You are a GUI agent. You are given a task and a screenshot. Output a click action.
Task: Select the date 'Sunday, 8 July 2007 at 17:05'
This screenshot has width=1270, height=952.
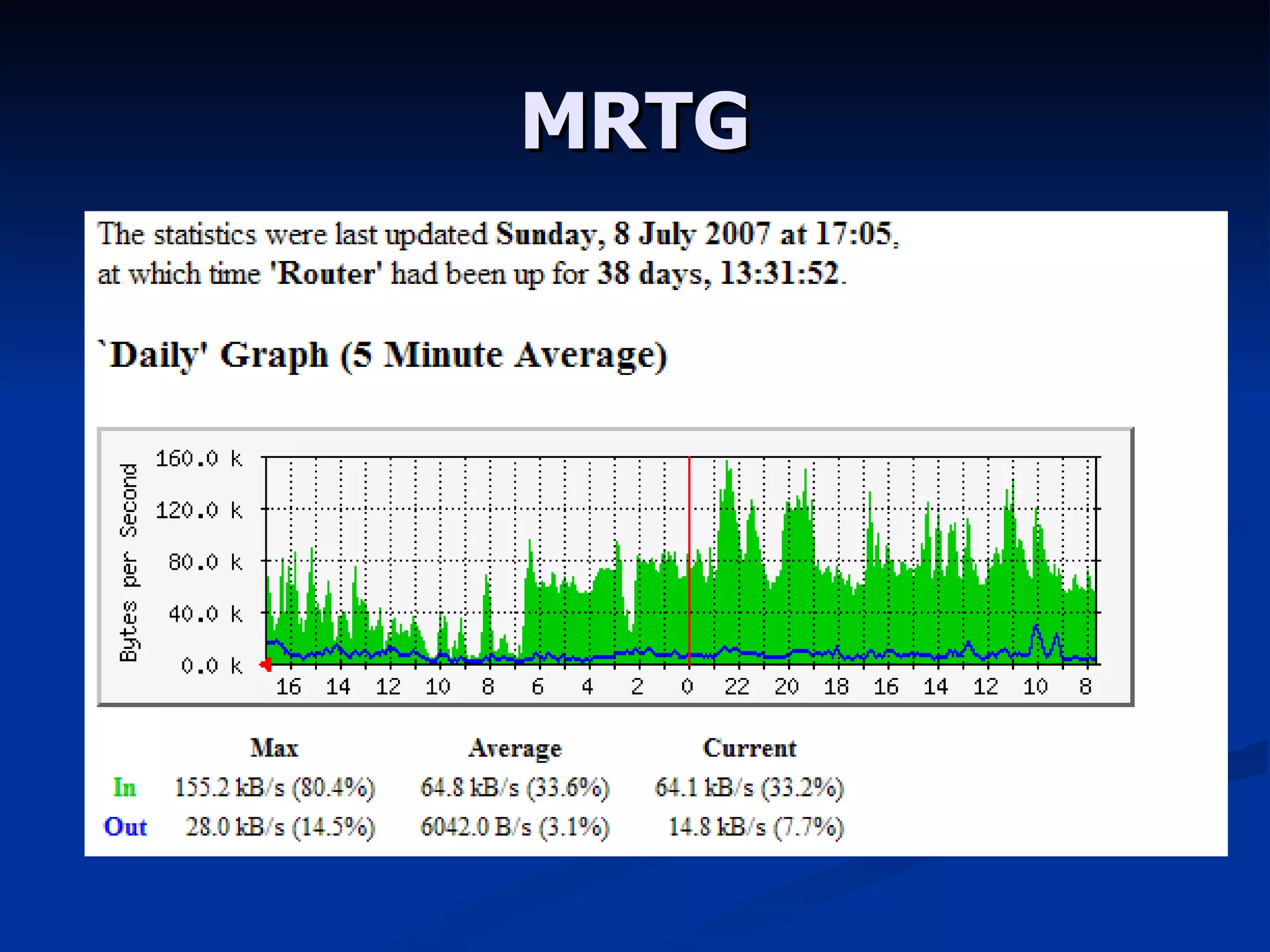[x=695, y=234]
